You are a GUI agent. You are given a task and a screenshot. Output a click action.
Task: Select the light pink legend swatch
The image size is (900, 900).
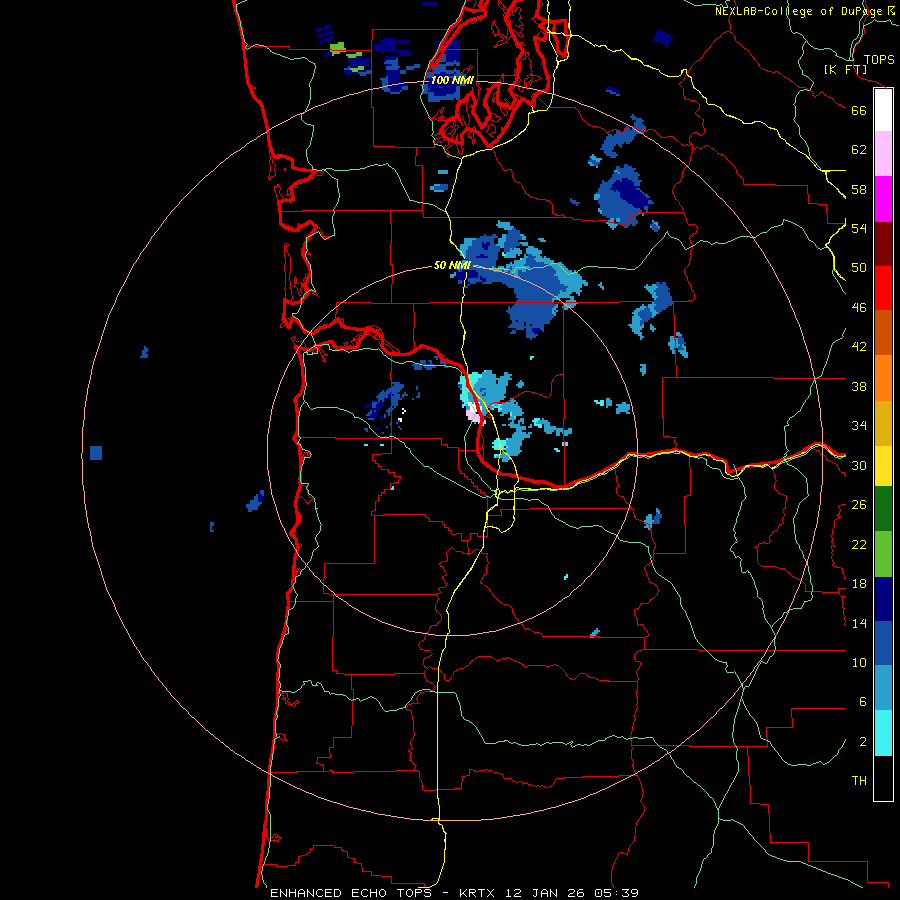coord(883,154)
